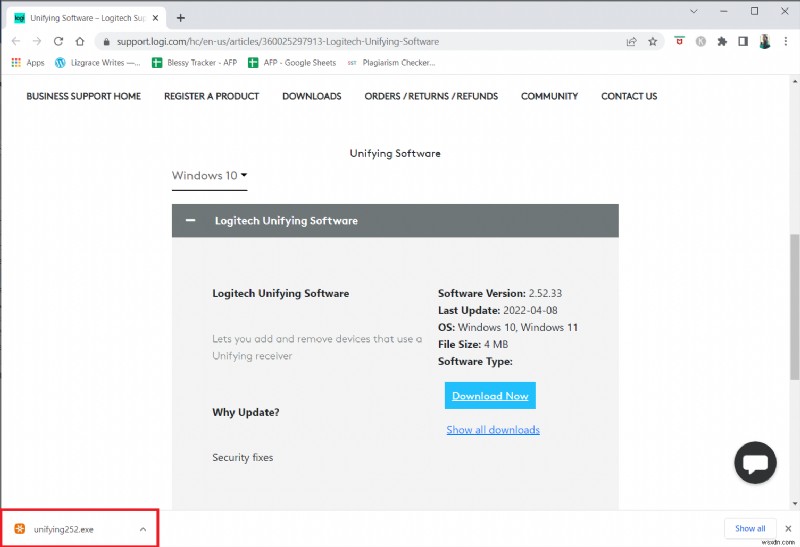Select the Unifying Software tab

pyautogui.click(x=87, y=18)
